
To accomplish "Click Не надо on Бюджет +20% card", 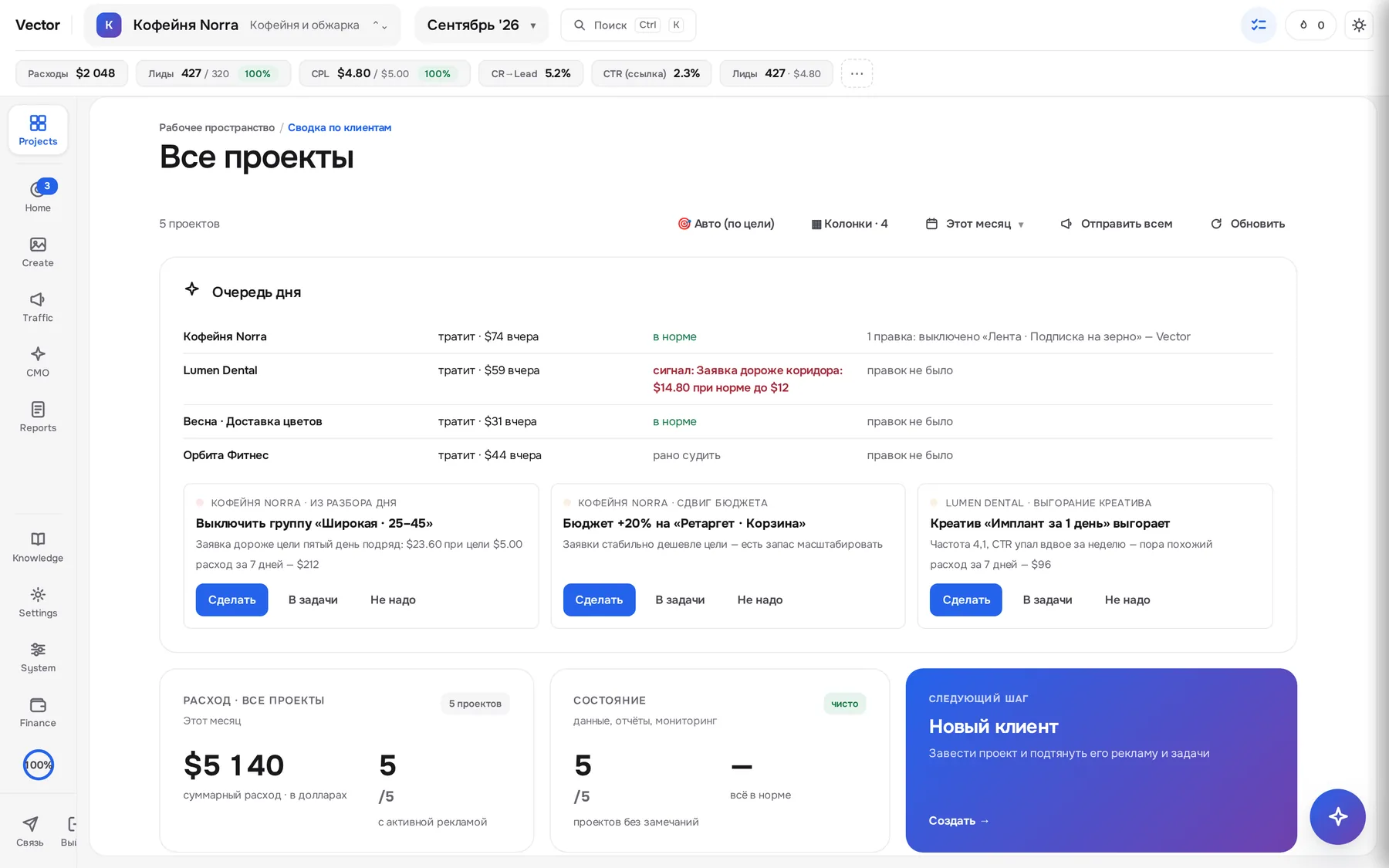I will click(x=760, y=599).
